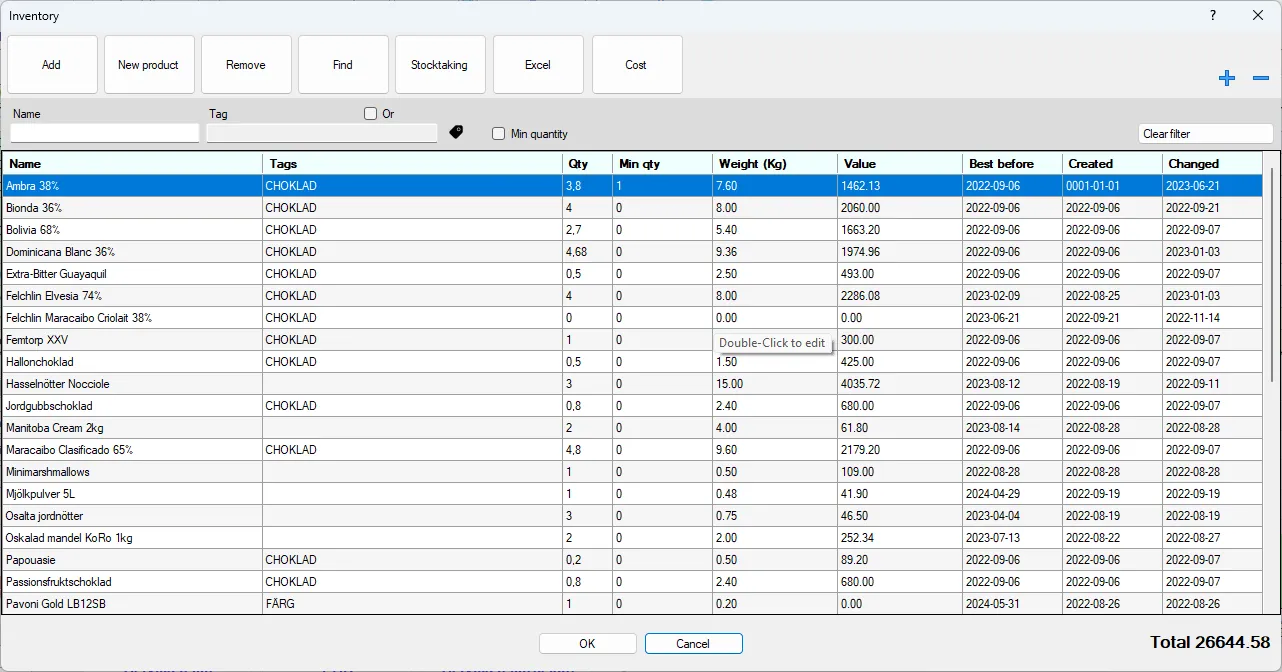Sort by the Changed column header
1282x672 pixels.
coord(1214,164)
